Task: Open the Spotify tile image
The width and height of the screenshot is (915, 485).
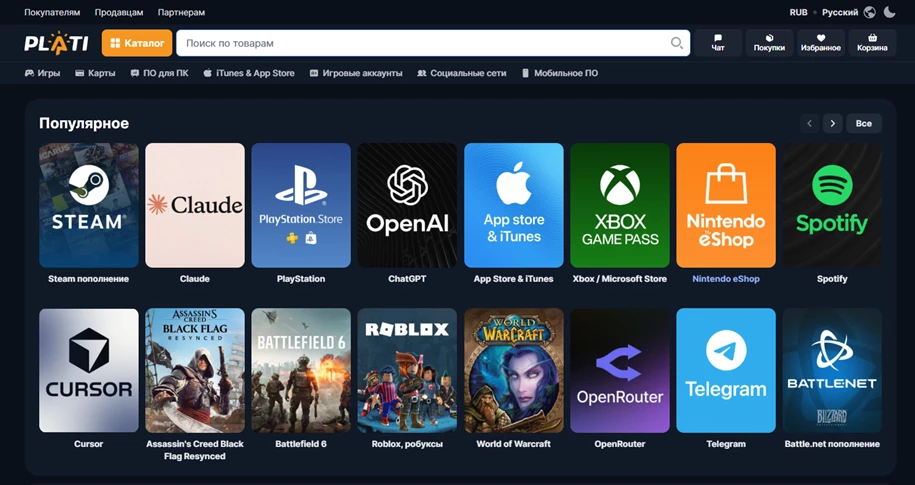Action: (832, 205)
